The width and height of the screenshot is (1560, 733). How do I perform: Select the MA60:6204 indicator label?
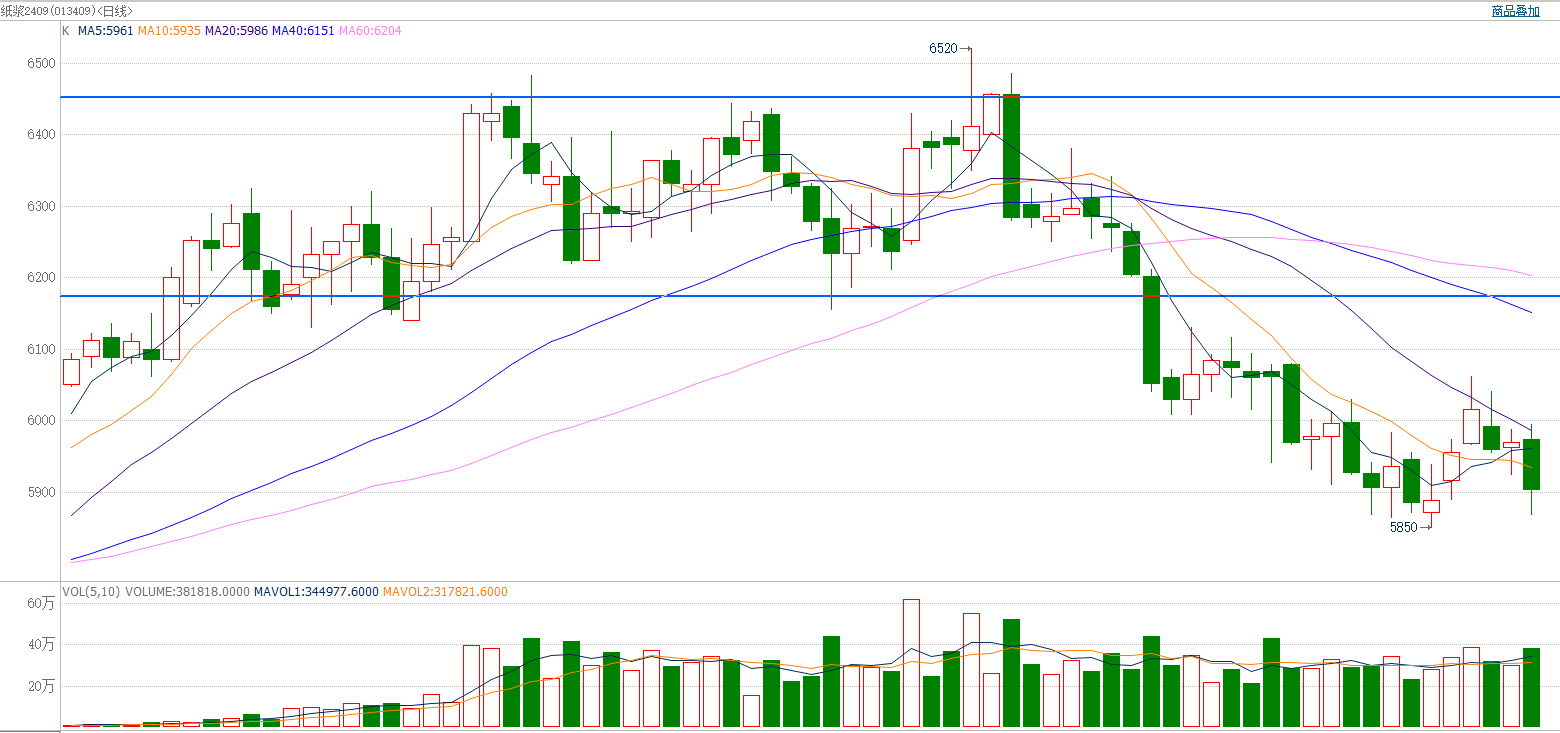point(370,31)
